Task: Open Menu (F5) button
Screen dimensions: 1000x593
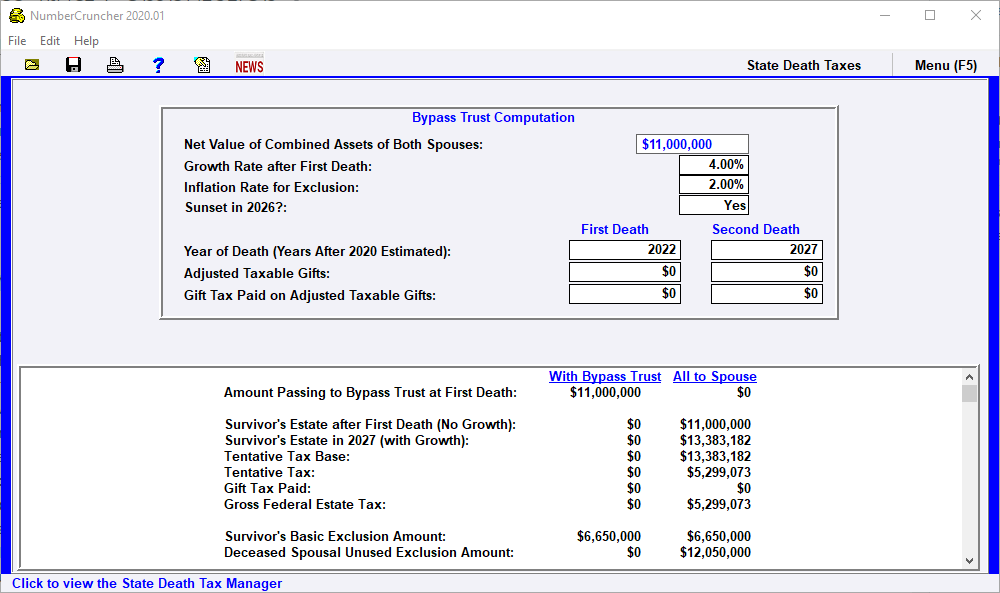Action: 946,65
